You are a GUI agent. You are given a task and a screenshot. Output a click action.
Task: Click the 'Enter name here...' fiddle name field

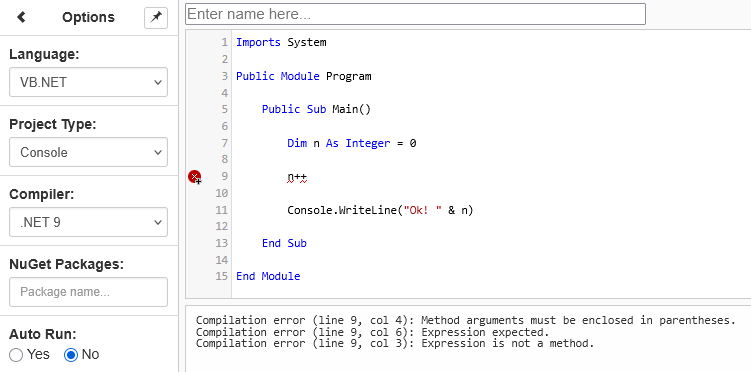click(x=415, y=14)
